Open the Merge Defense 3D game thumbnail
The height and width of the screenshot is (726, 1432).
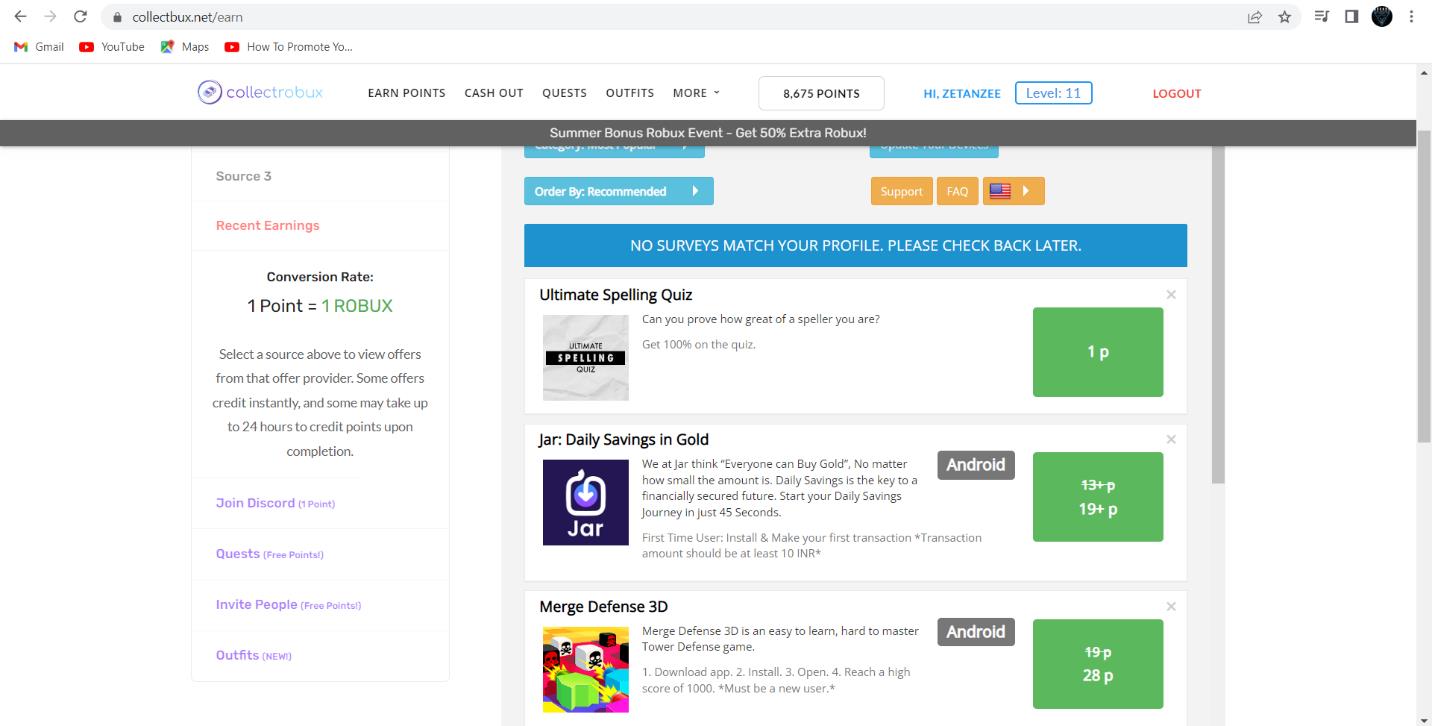pos(586,669)
